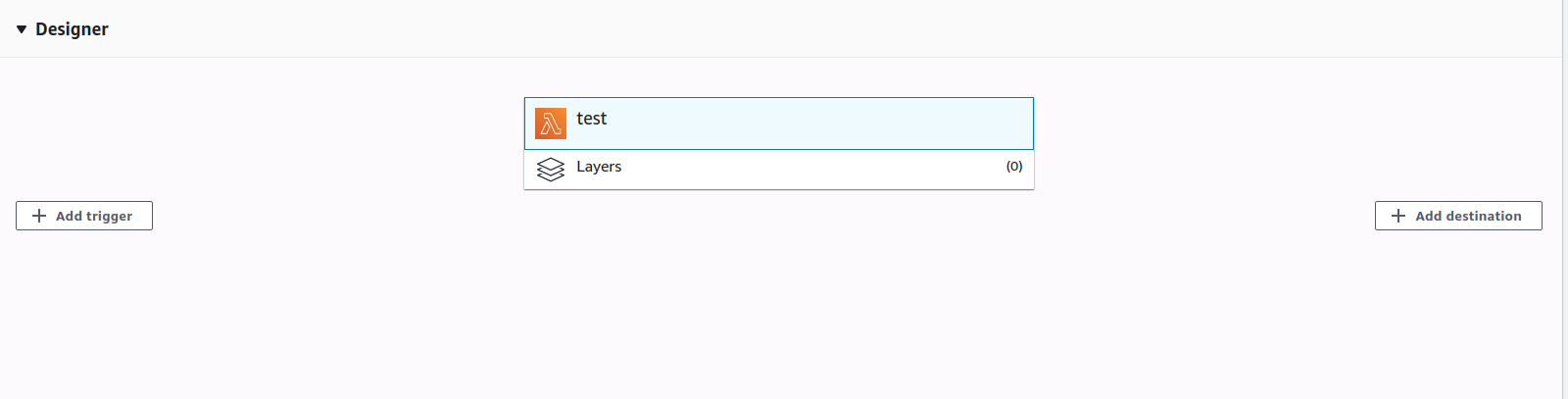1568x399 pixels.
Task: Click the "Add trigger" text label
Action: tap(94, 216)
